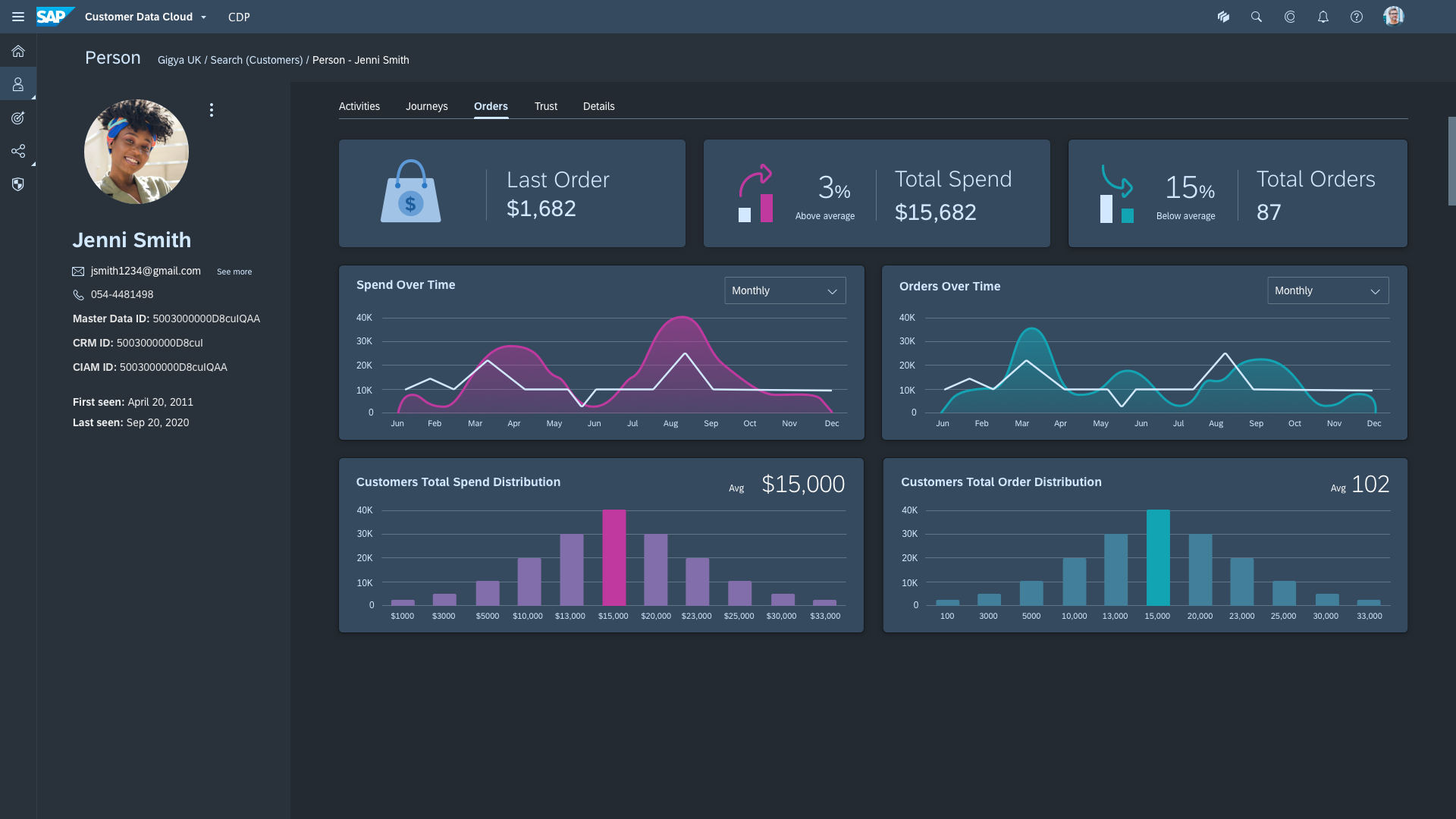The image size is (1456, 819).
Task: Click See more contact link
Action: pyautogui.click(x=234, y=271)
